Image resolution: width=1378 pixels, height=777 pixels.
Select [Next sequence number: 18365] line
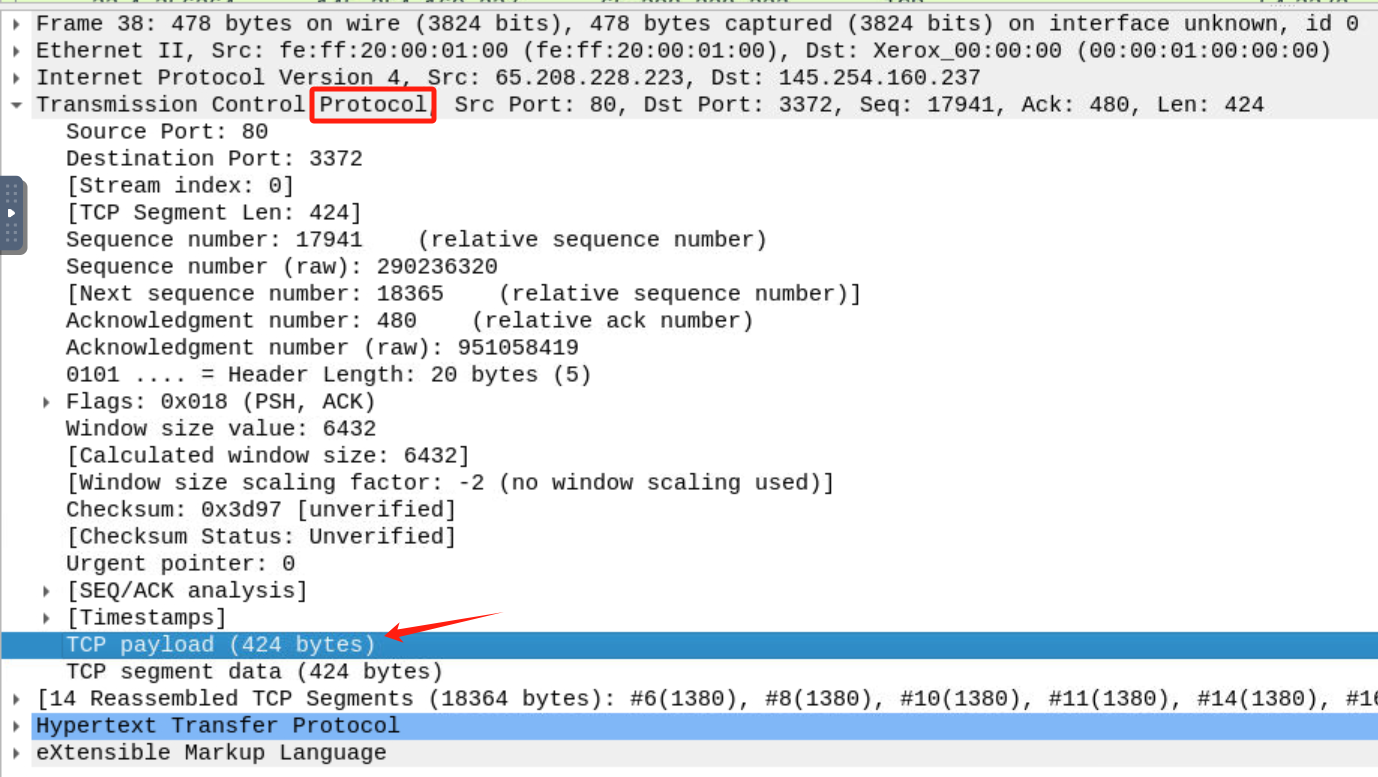pos(463,293)
